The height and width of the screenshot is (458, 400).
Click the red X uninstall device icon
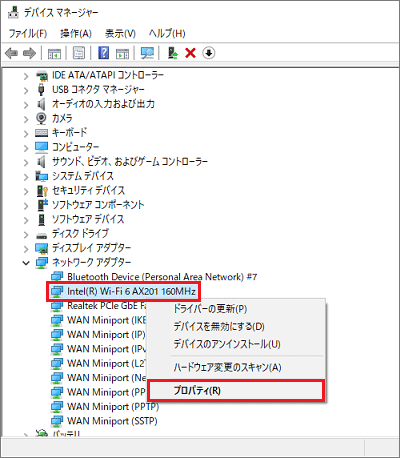(x=190, y=53)
